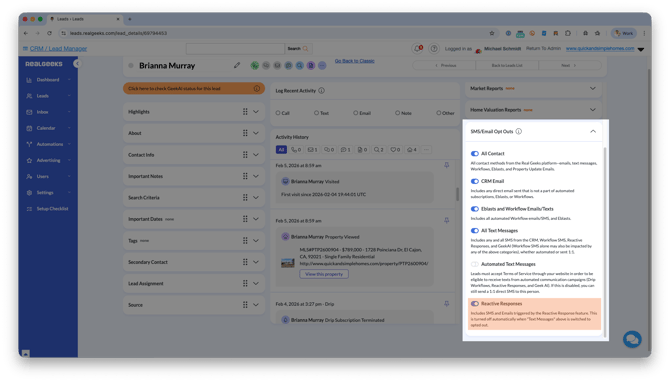Bookmark this page with the star icon
Viewport: 670px width, 382px height.
pos(491,33)
